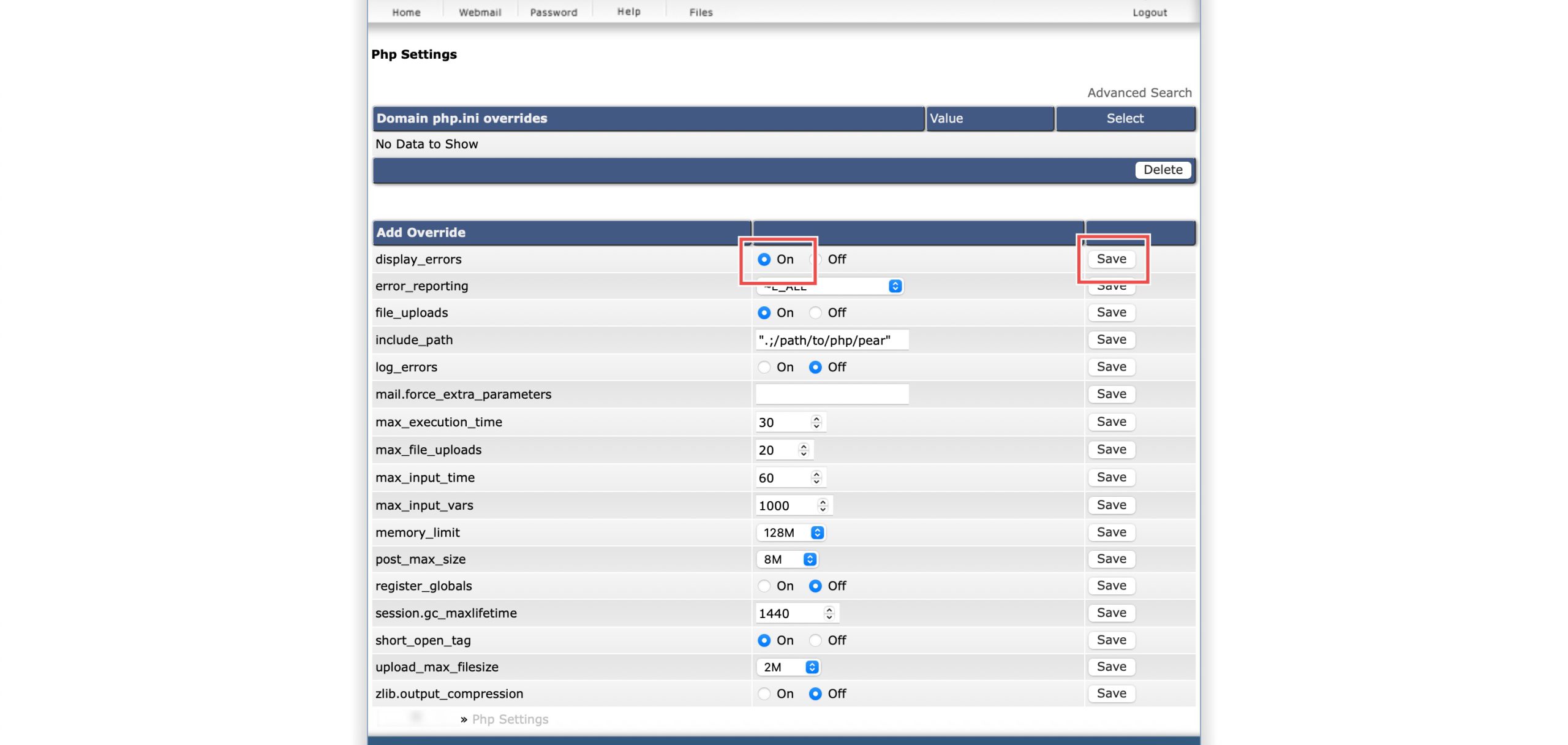Image resolution: width=1568 pixels, height=745 pixels.
Task: Turn register_globals On
Action: (764, 586)
